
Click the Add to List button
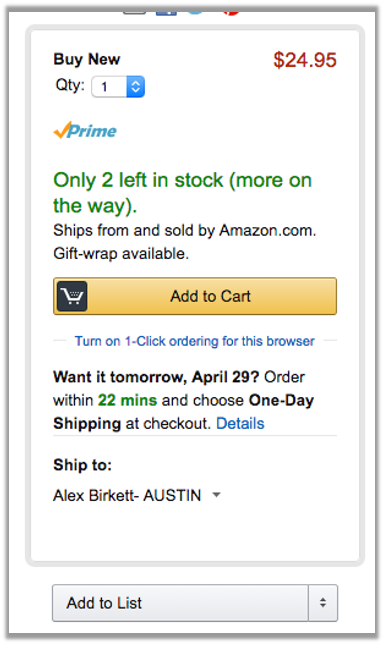pos(180,603)
